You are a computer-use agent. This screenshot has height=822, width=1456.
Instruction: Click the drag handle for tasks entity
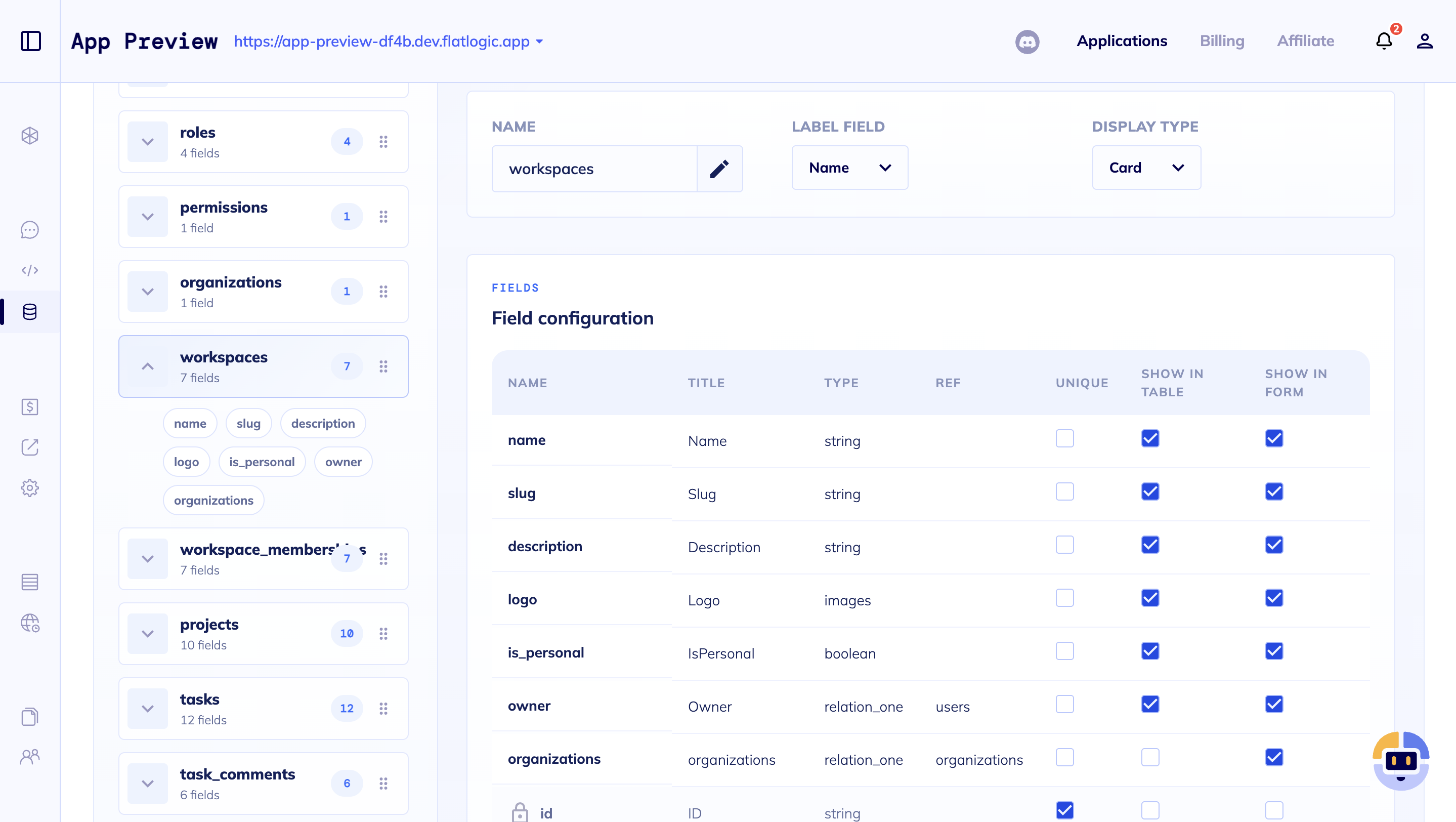point(383,708)
